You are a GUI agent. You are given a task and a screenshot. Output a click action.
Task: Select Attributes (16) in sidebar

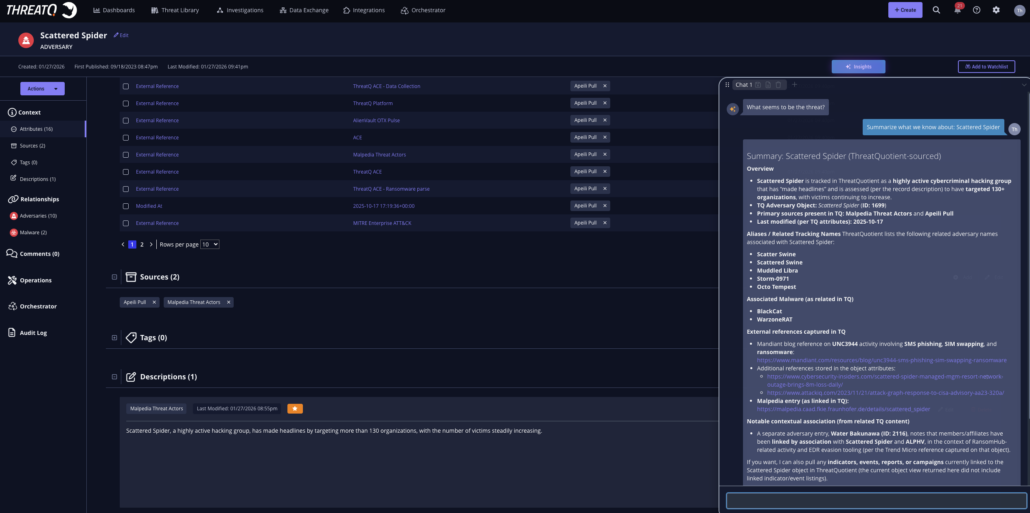(36, 129)
